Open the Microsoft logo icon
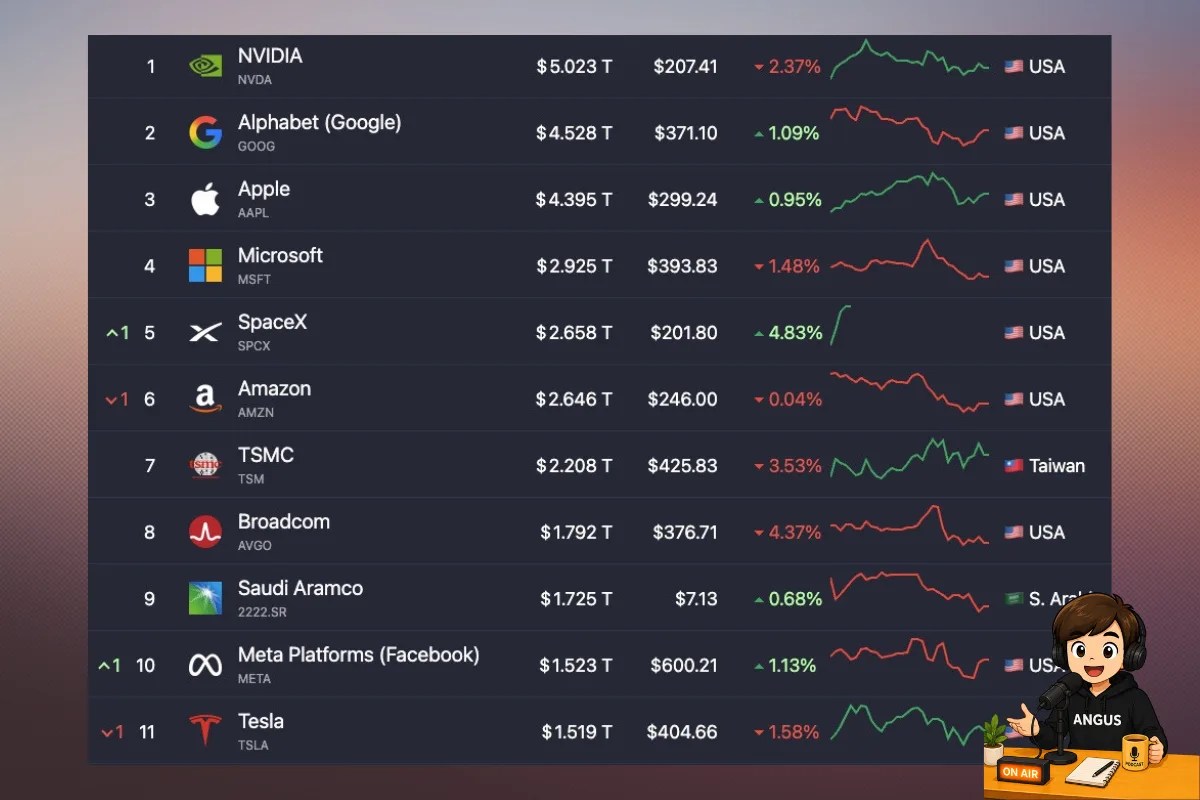 [x=205, y=266]
